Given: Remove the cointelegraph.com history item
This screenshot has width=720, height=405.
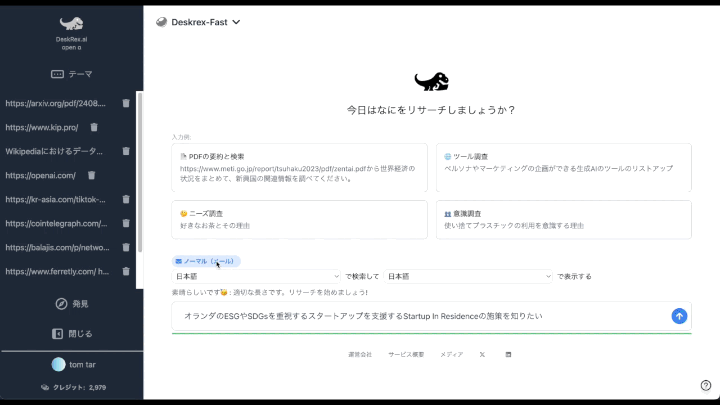Looking at the screenshot, I should pyautogui.click(x=126, y=223).
